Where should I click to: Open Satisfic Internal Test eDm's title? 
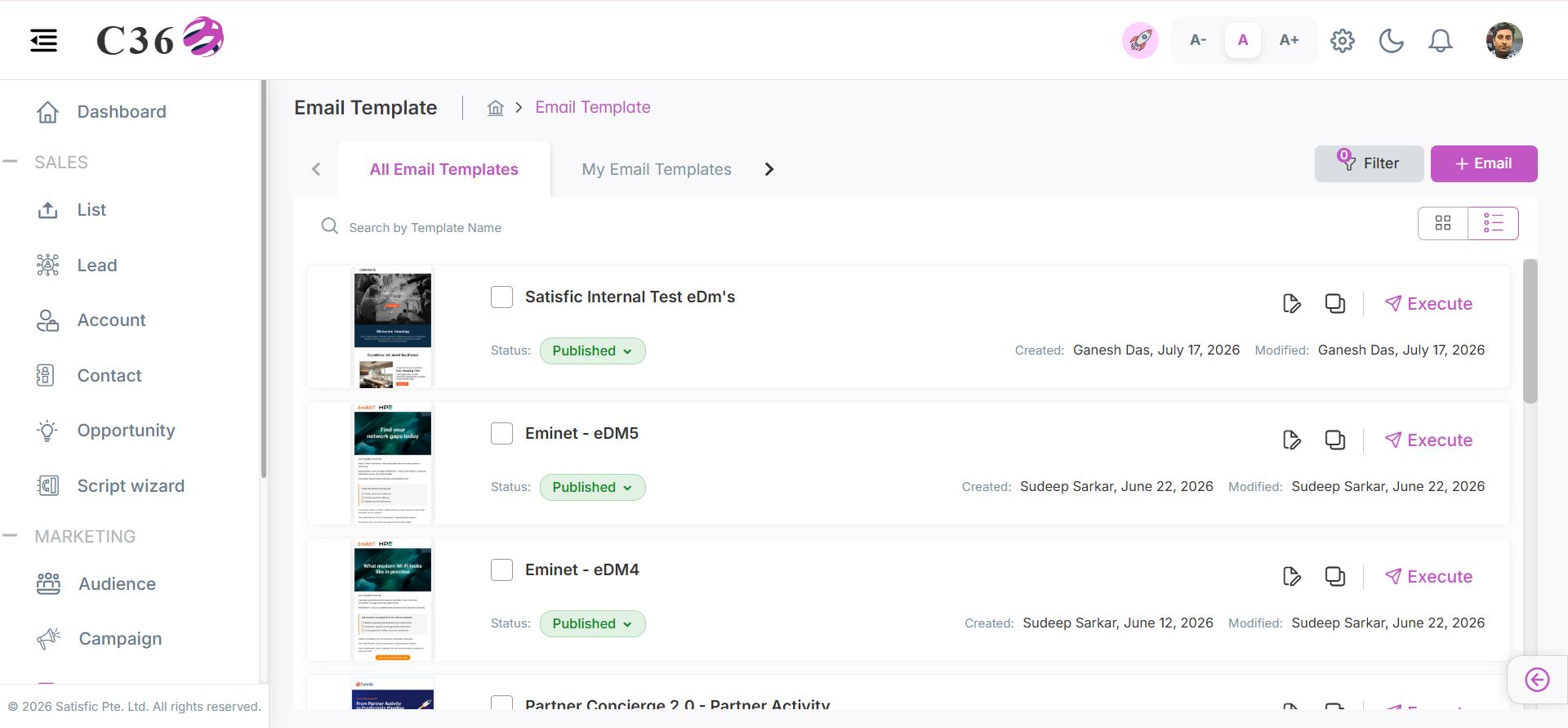tap(630, 297)
